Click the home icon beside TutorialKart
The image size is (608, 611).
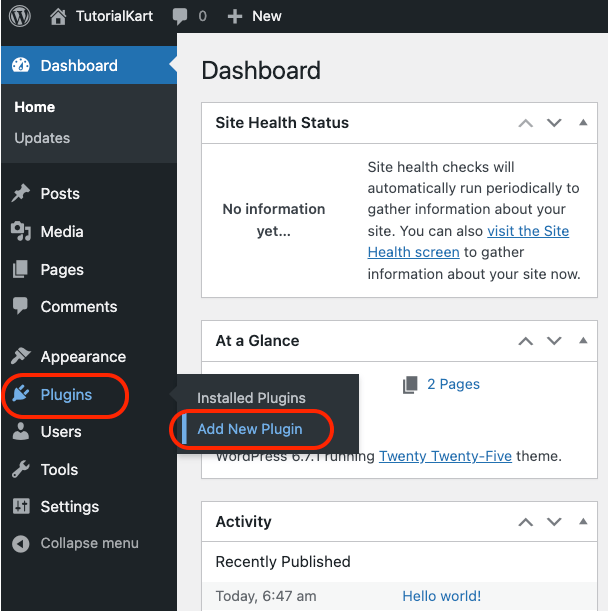58,17
